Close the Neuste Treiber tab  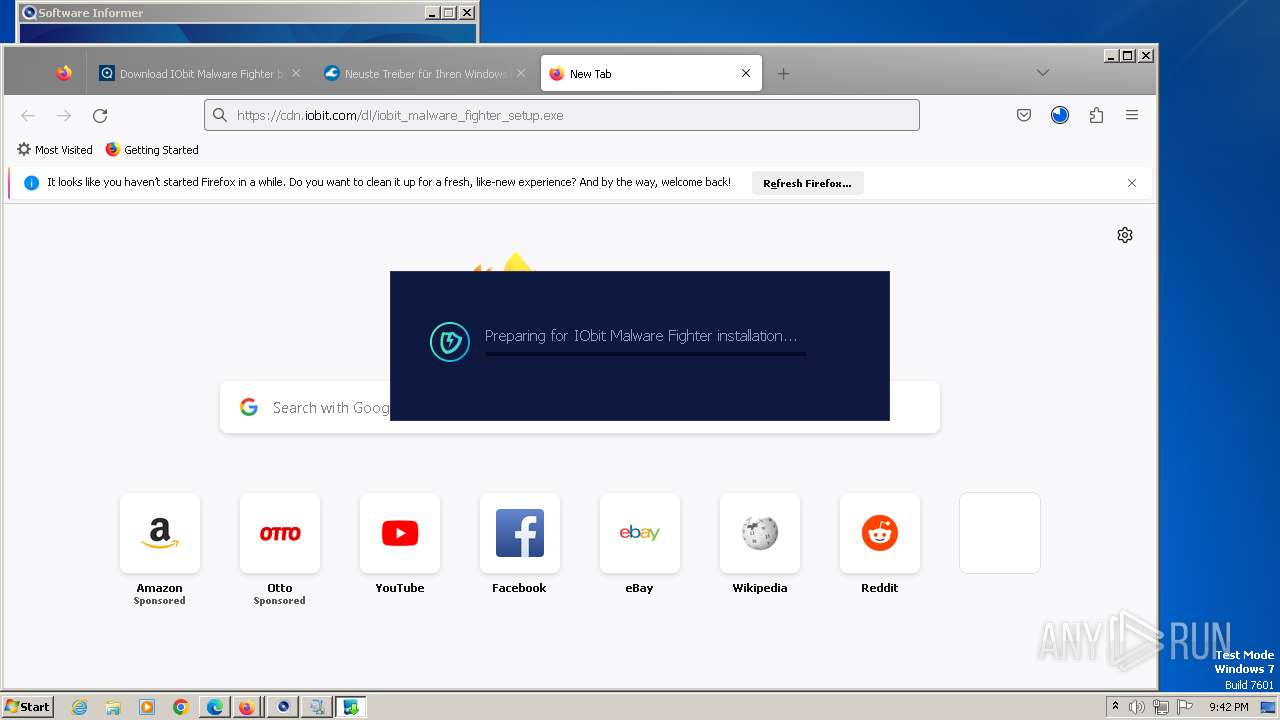pyautogui.click(x=520, y=73)
